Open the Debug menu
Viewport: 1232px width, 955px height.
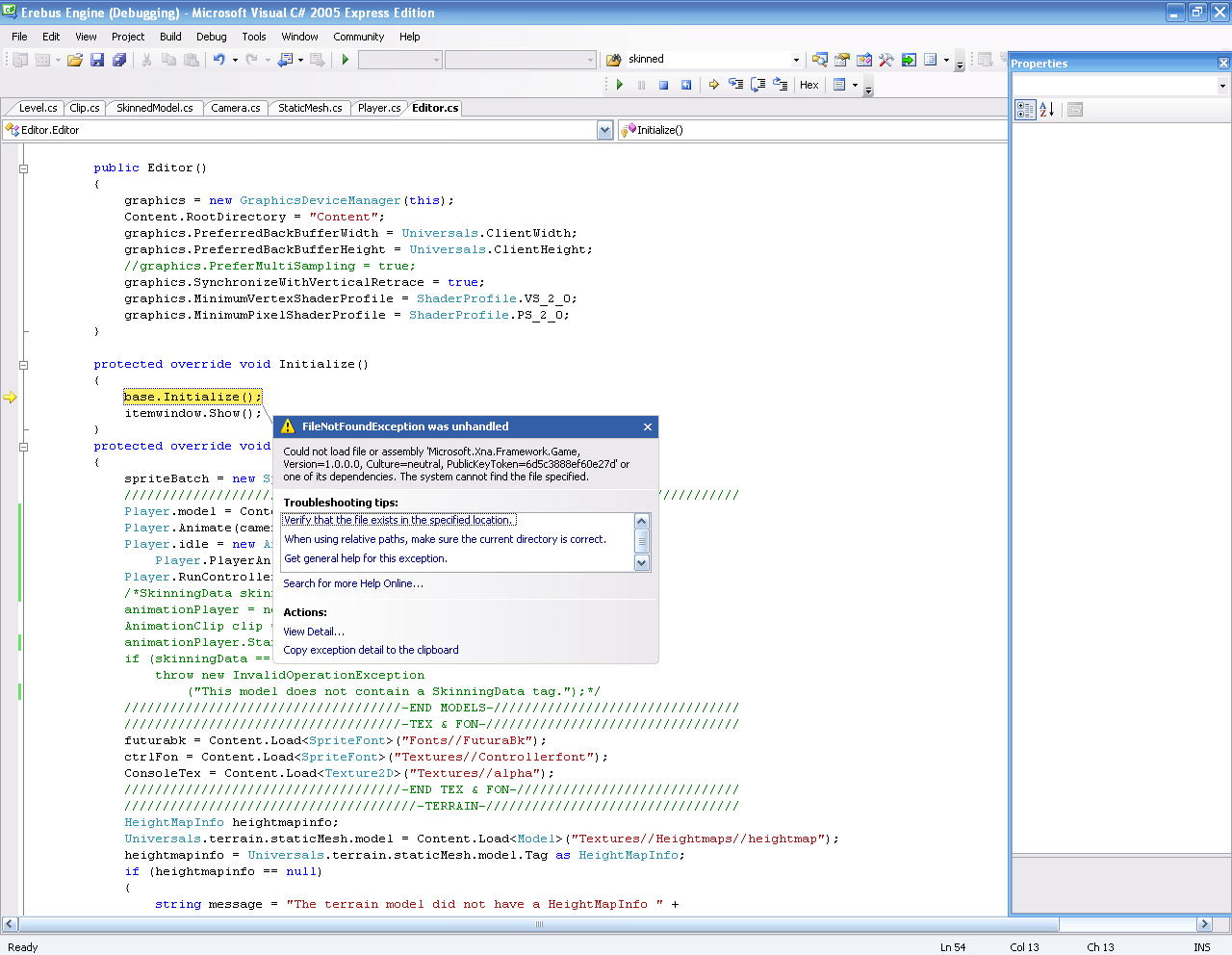[x=212, y=37]
